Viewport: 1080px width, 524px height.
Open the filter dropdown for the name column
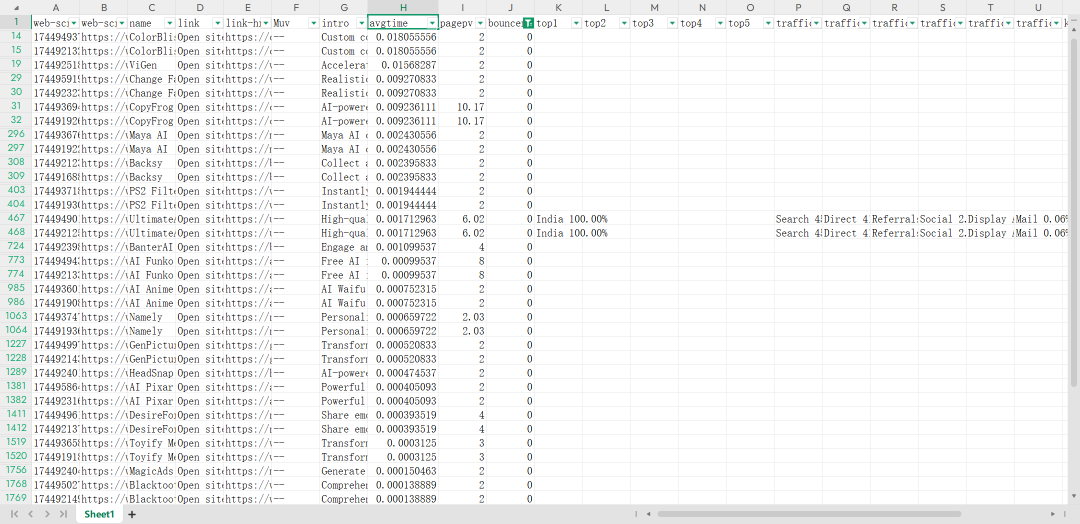169,23
